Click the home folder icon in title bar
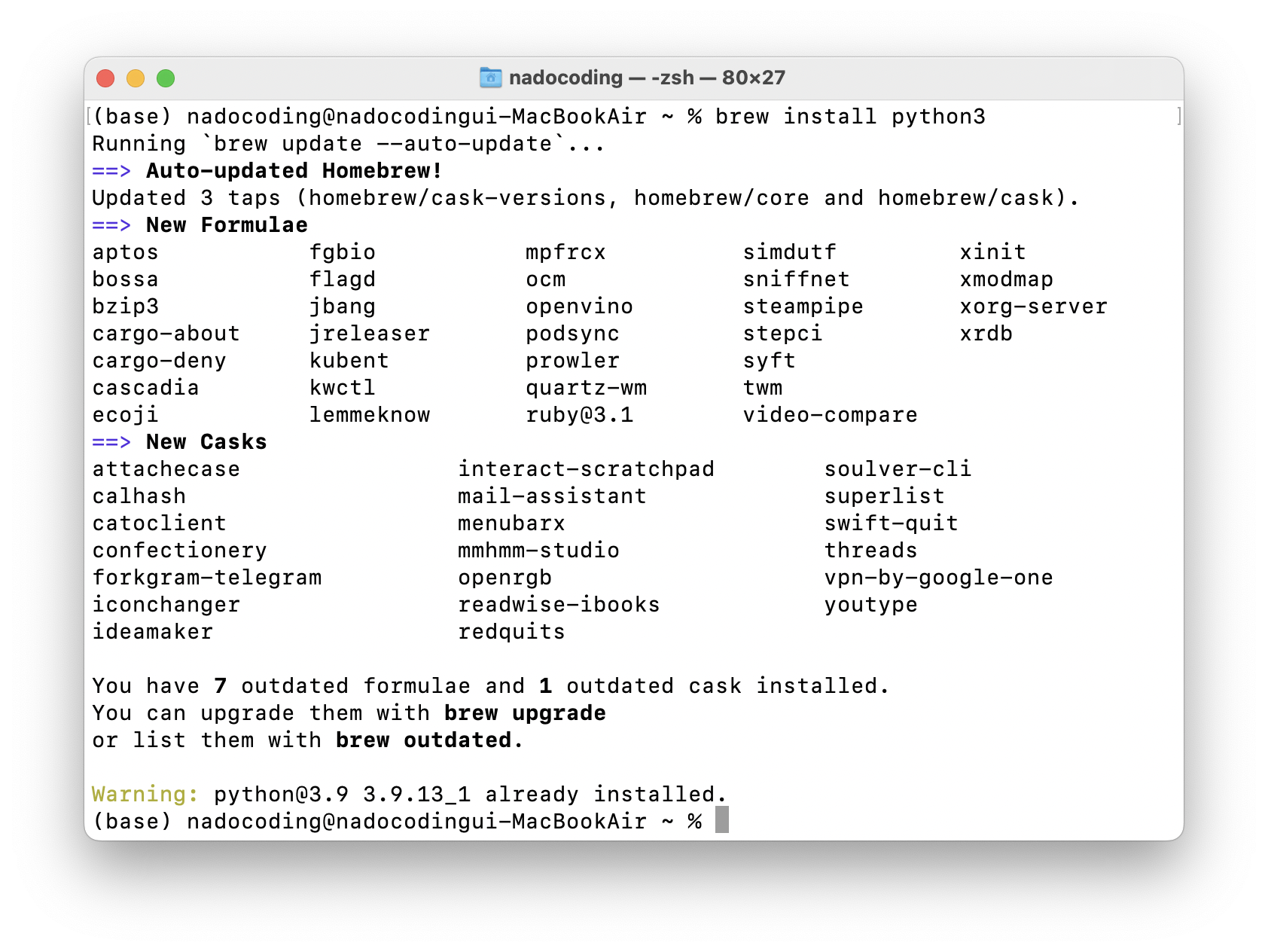 pos(490,78)
